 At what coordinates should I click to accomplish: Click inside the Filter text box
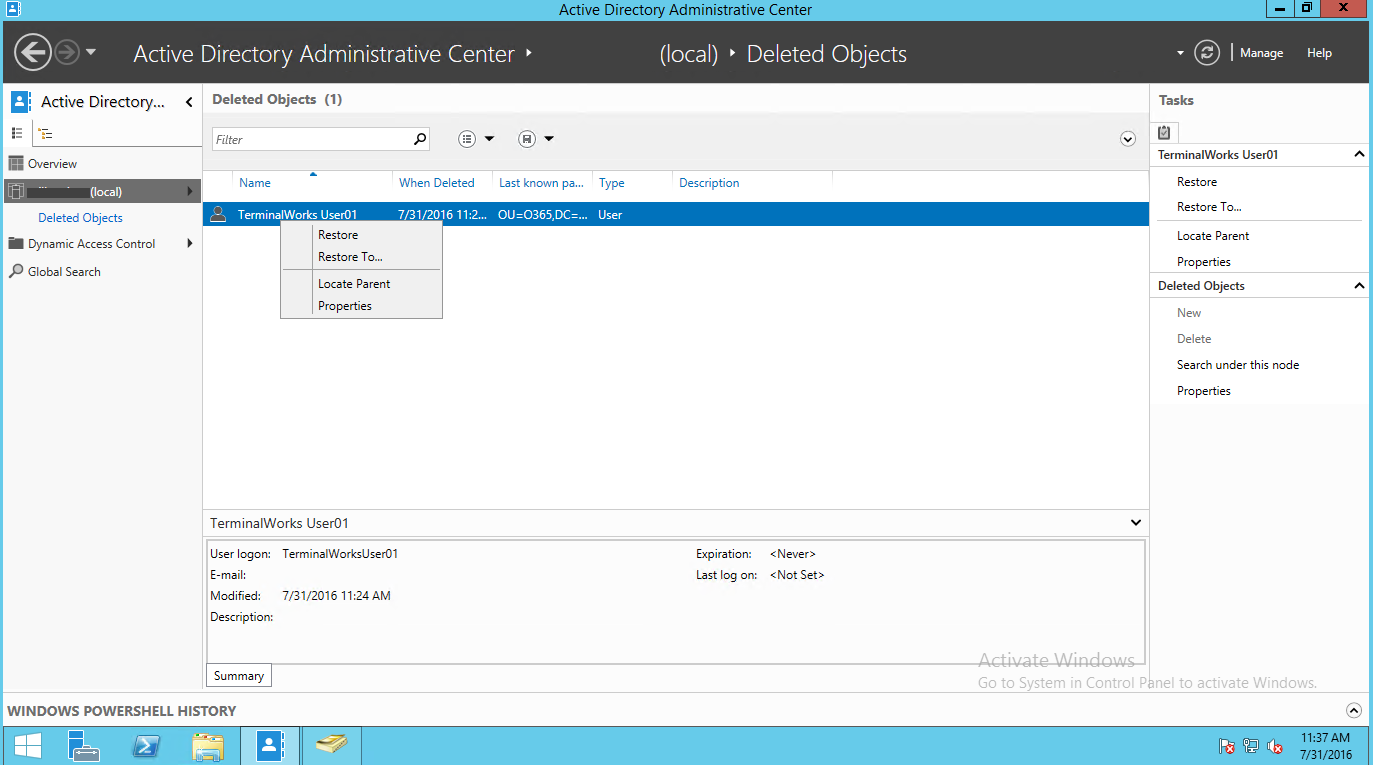click(312, 139)
